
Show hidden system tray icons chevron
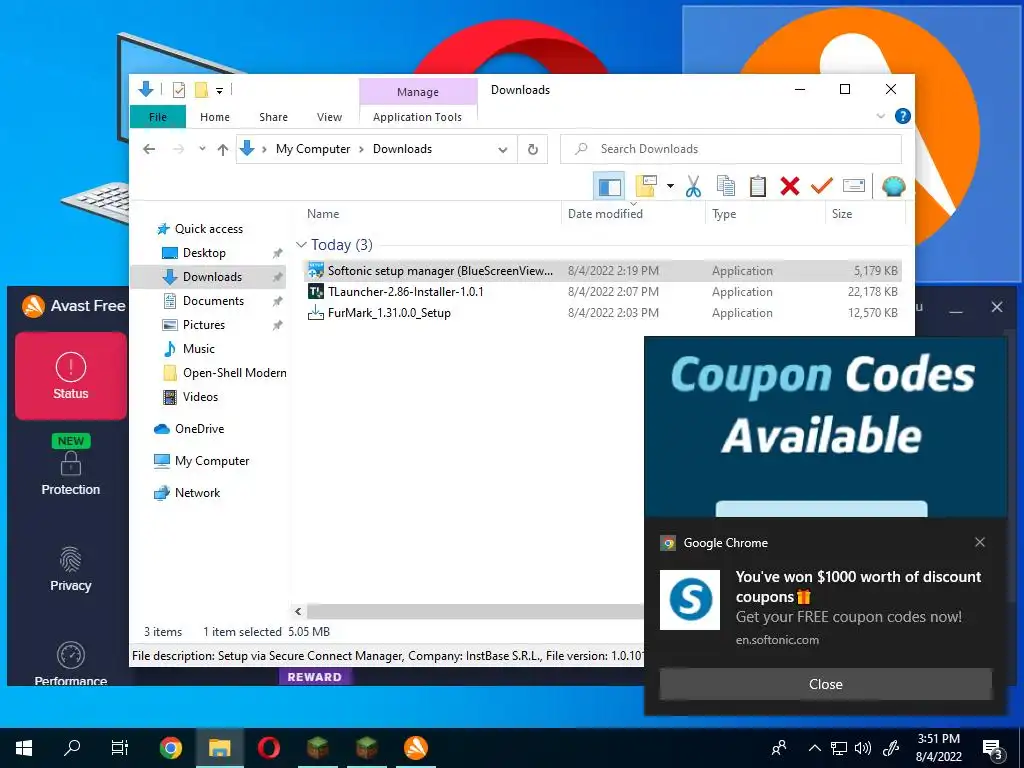814,748
